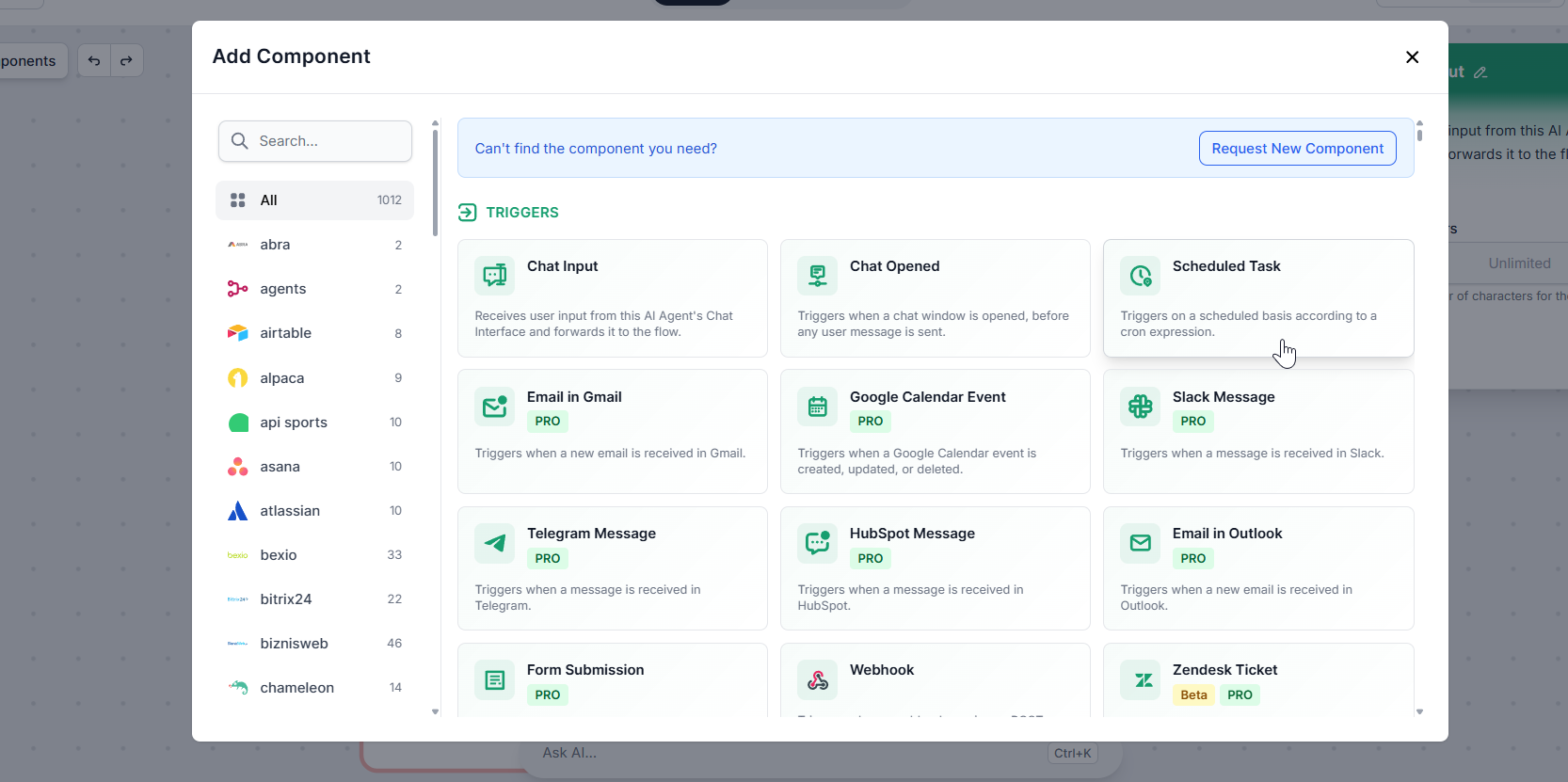Click the bitrix24 logo icon
1568x782 pixels.
[238, 599]
